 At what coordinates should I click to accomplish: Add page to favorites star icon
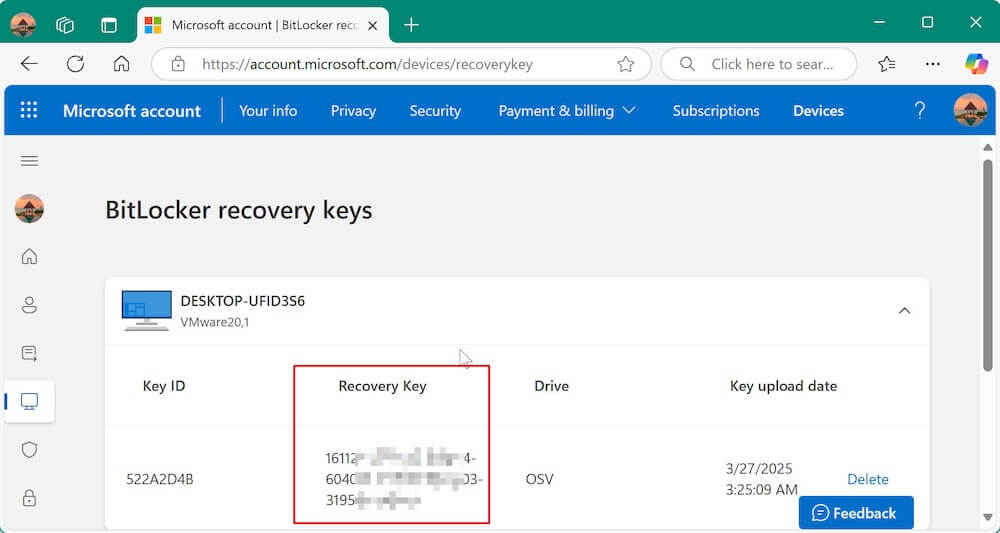tap(626, 64)
